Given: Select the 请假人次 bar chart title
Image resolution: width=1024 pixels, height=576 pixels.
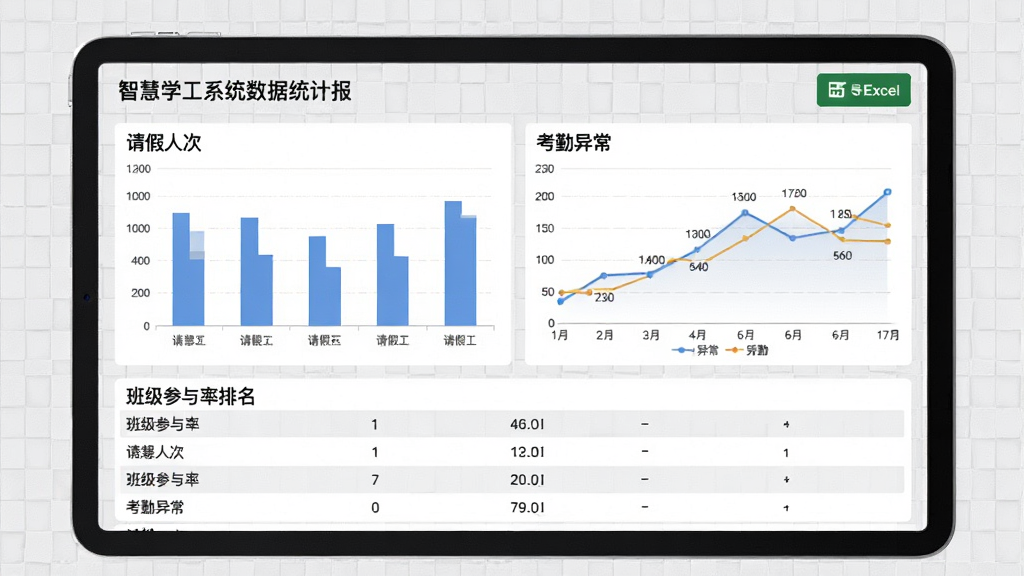Looking at the screenshot, I should coord(164,142).
